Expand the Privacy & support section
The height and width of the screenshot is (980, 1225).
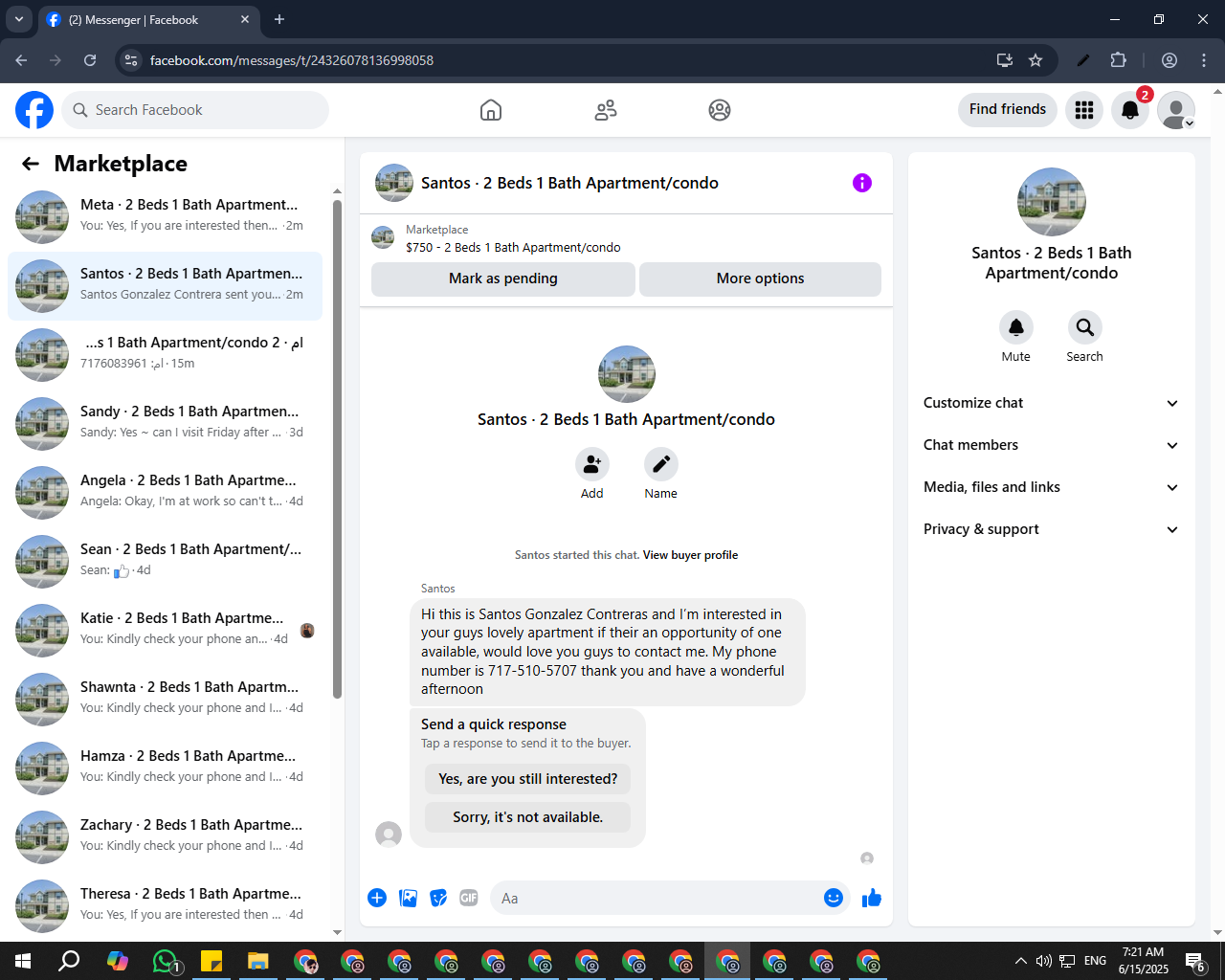[x=1051, y=529]
